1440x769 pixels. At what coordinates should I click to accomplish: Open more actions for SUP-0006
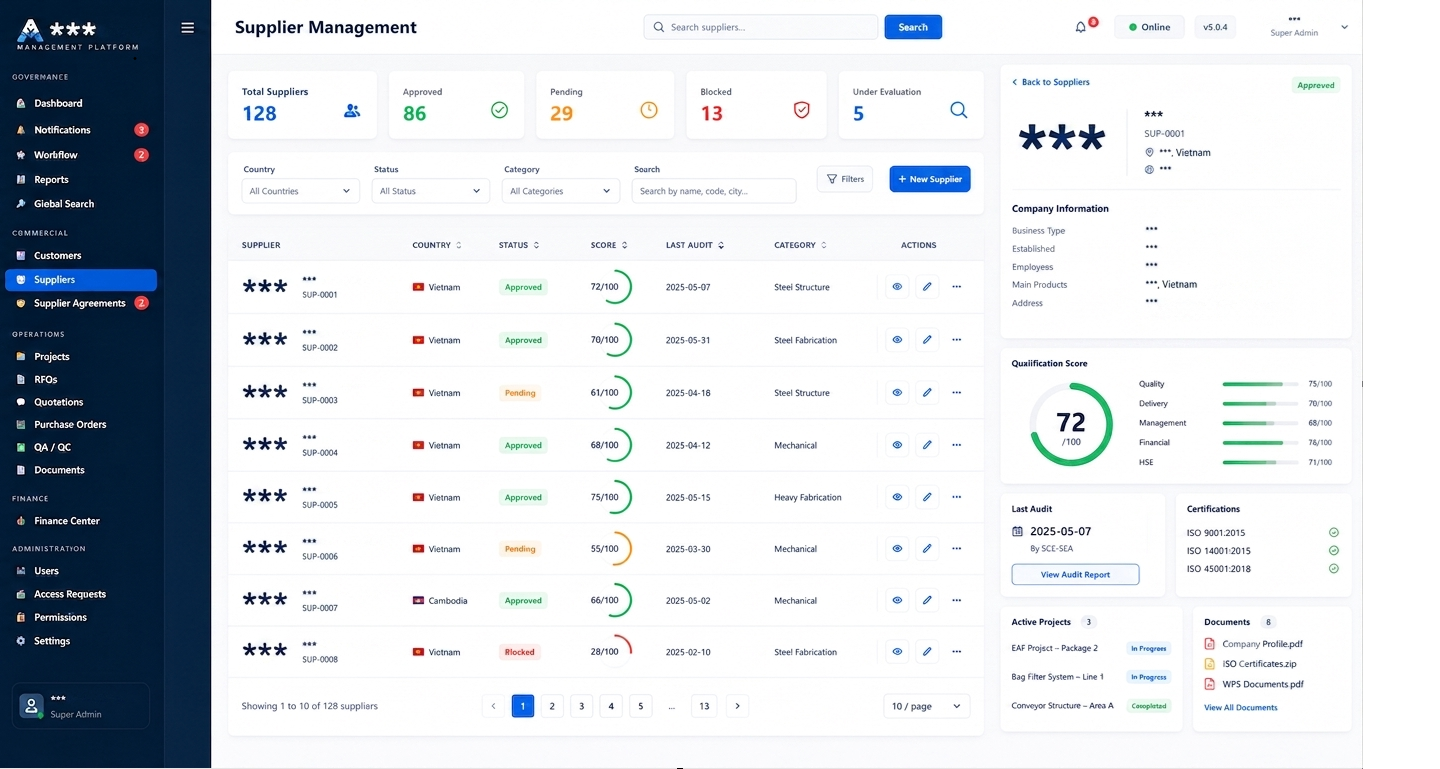coord(957,549)
